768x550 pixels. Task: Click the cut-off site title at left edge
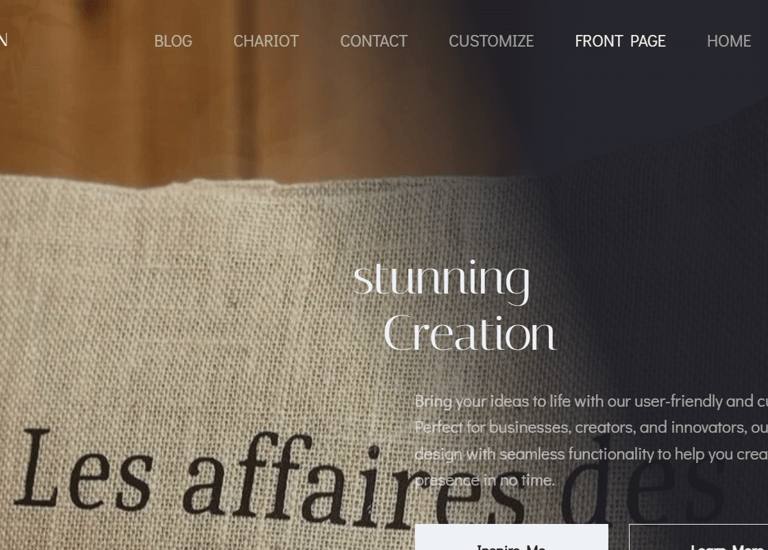(3, 40)
